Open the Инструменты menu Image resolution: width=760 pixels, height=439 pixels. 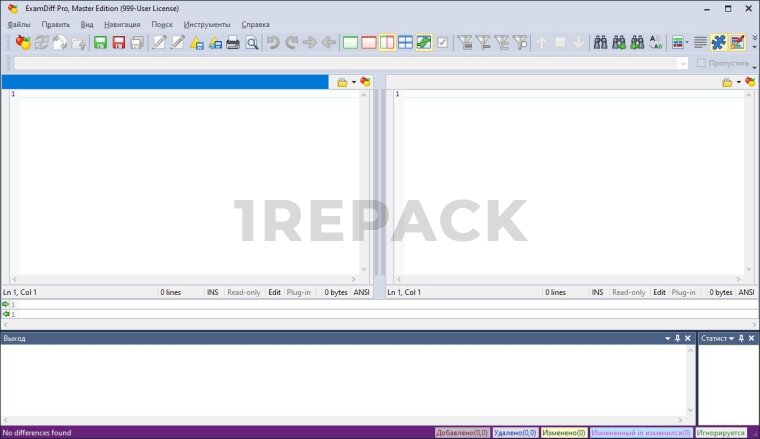206,24
